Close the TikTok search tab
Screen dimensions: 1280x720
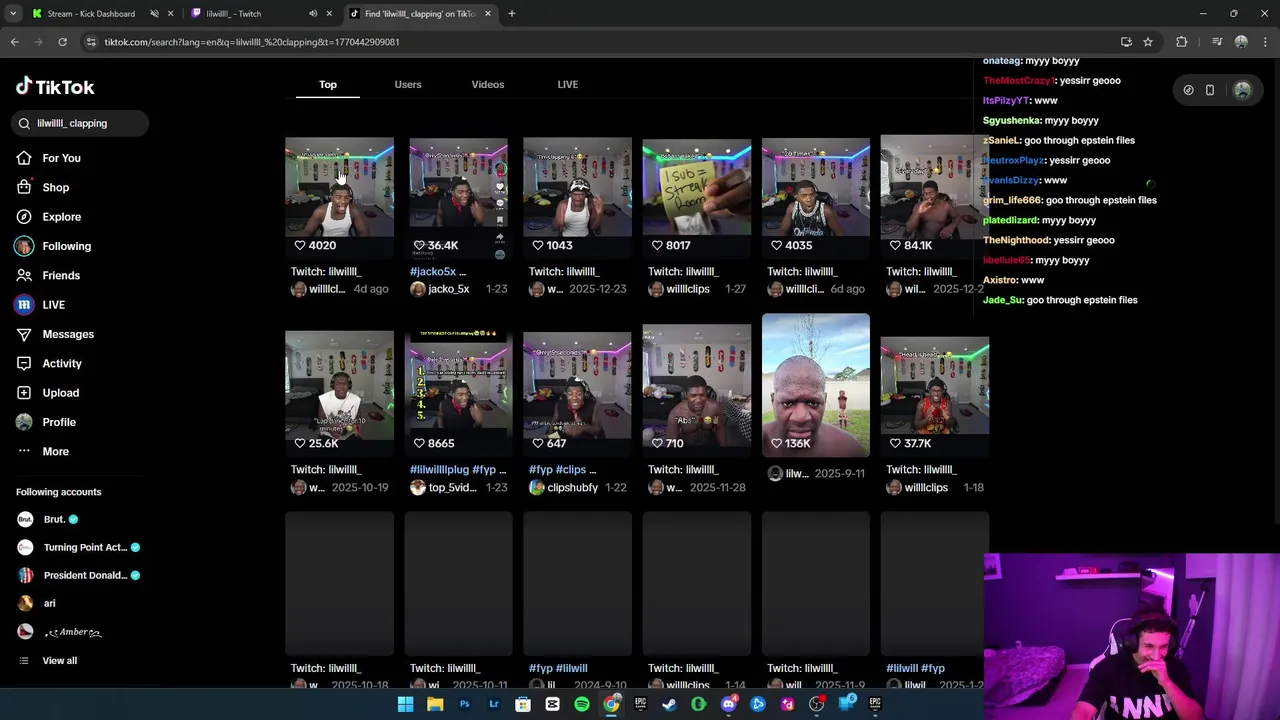[488, 14]
